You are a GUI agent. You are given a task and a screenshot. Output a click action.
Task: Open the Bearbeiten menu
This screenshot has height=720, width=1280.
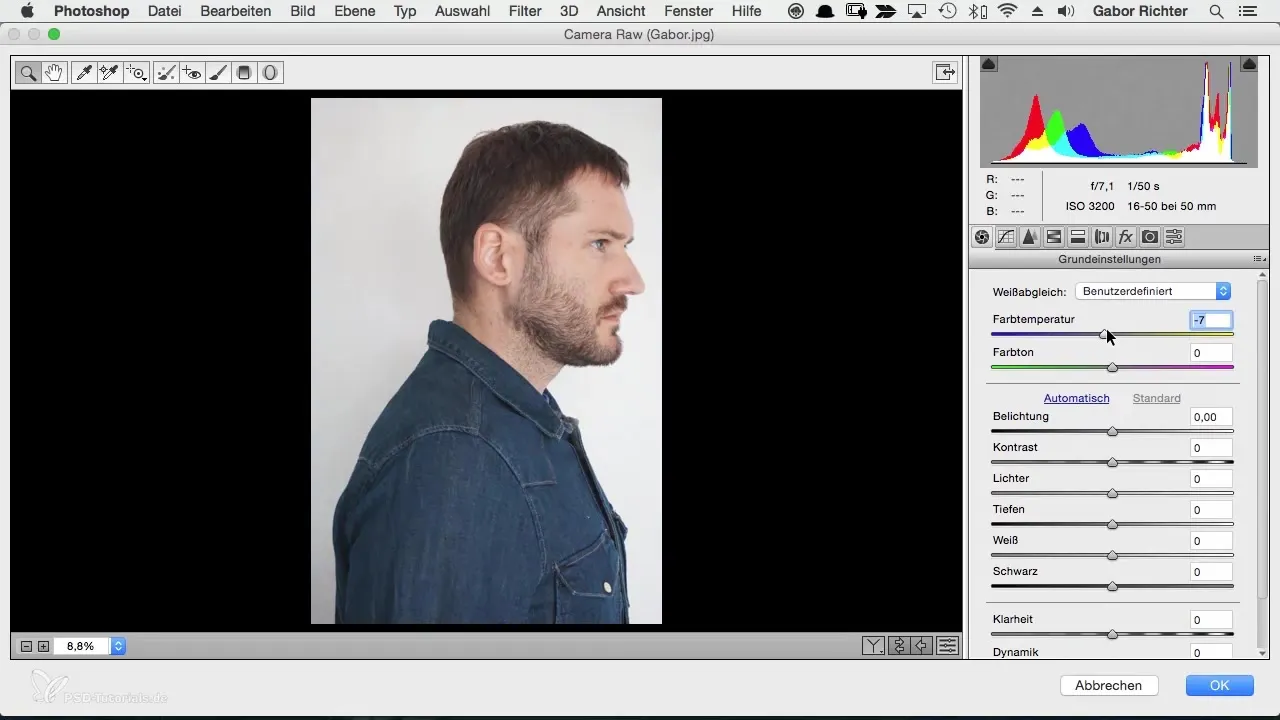(236, 11)
